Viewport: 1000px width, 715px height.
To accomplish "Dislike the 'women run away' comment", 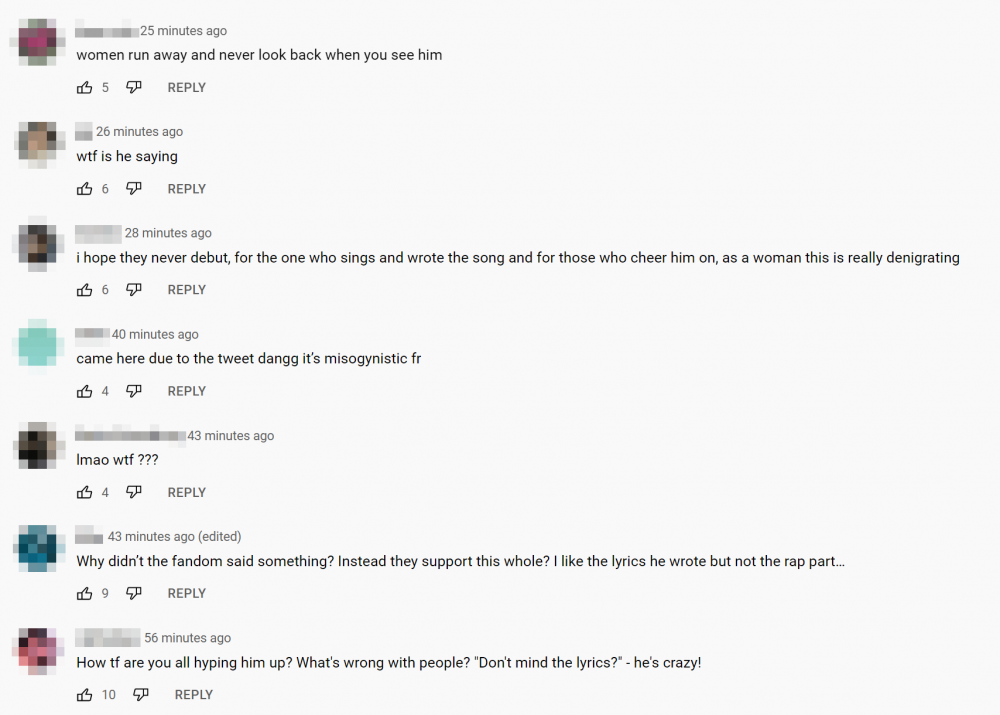I will (133, 87).
